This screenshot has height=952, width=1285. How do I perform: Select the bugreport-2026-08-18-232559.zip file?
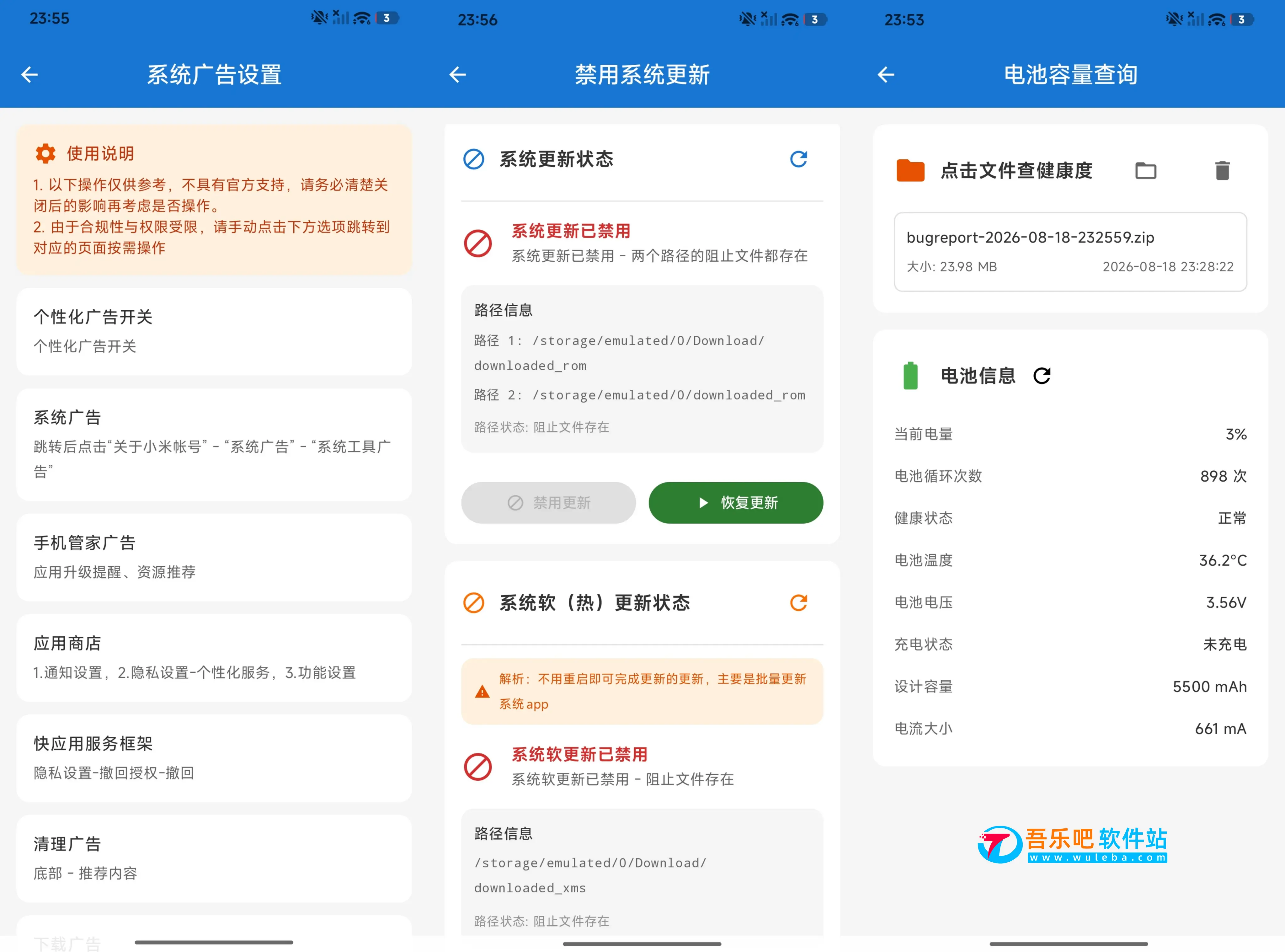pyautogui.click(x=1070, y=252)
